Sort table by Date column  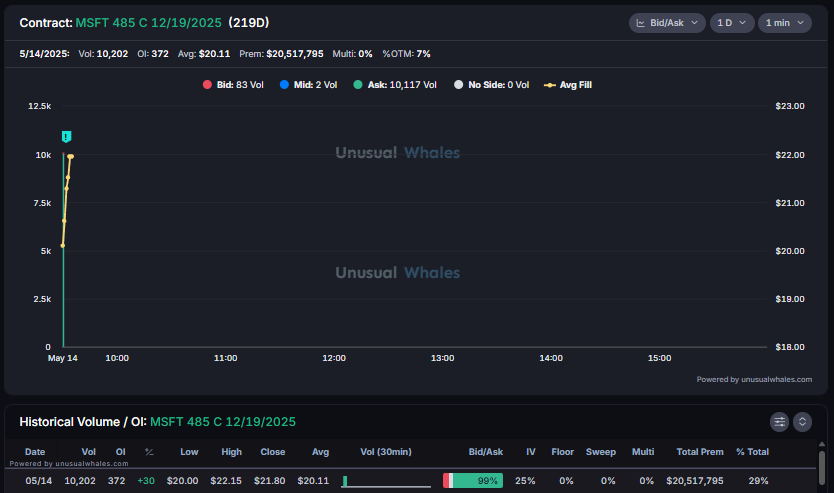pyautogui.click(x=35, y=452)
